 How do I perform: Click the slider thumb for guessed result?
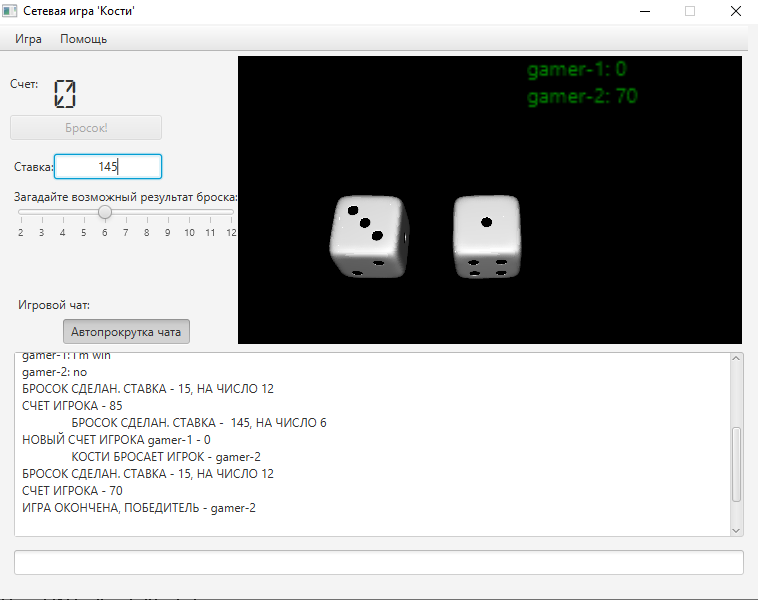pos(105,212)
